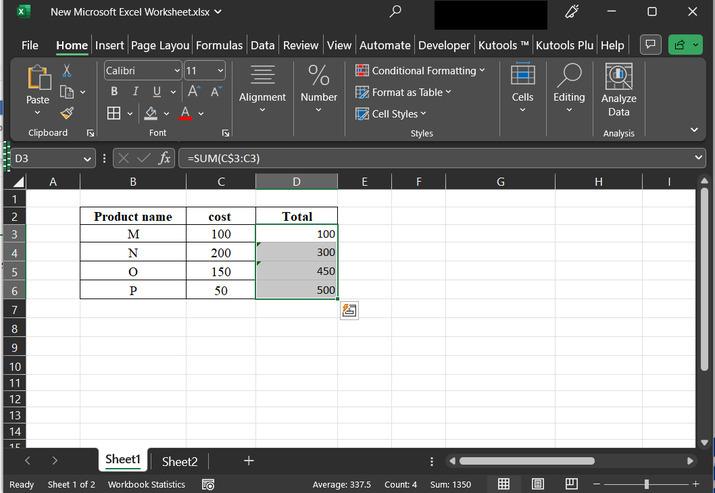Image resolution: width=715 pixels, height=493 pixels.
Task: Click the Format Painter brush icon
Action: [67, 113]
